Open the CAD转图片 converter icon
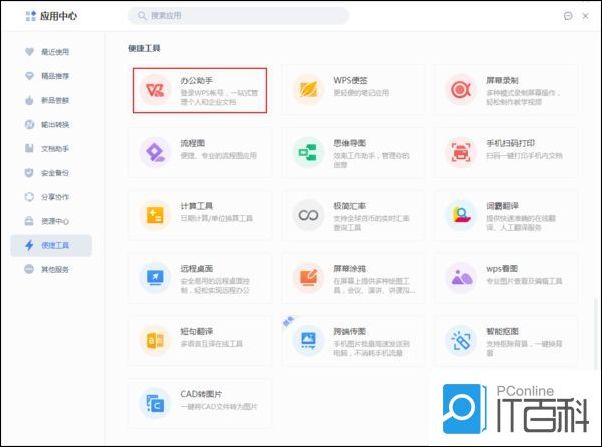602x447 pixels. (155, 403)
